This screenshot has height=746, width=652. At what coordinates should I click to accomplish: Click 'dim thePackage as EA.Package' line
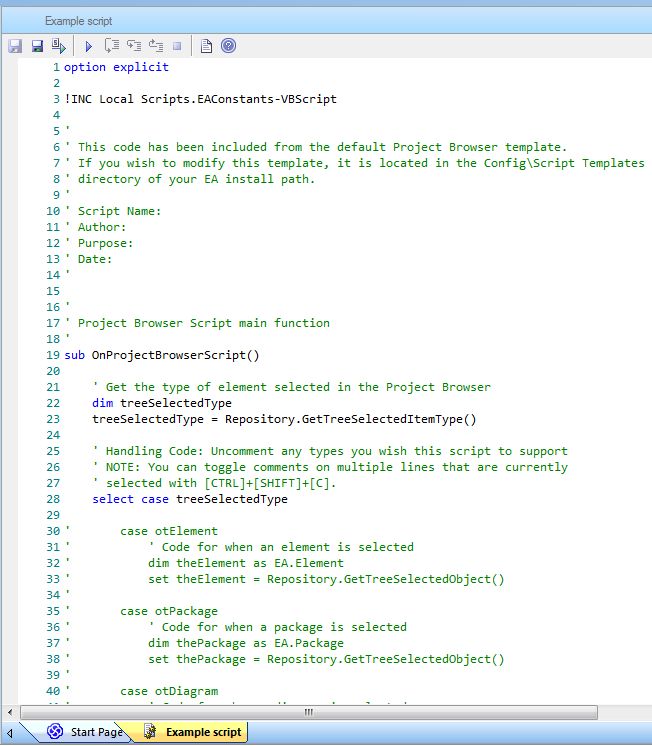click(x=246, y=643)
